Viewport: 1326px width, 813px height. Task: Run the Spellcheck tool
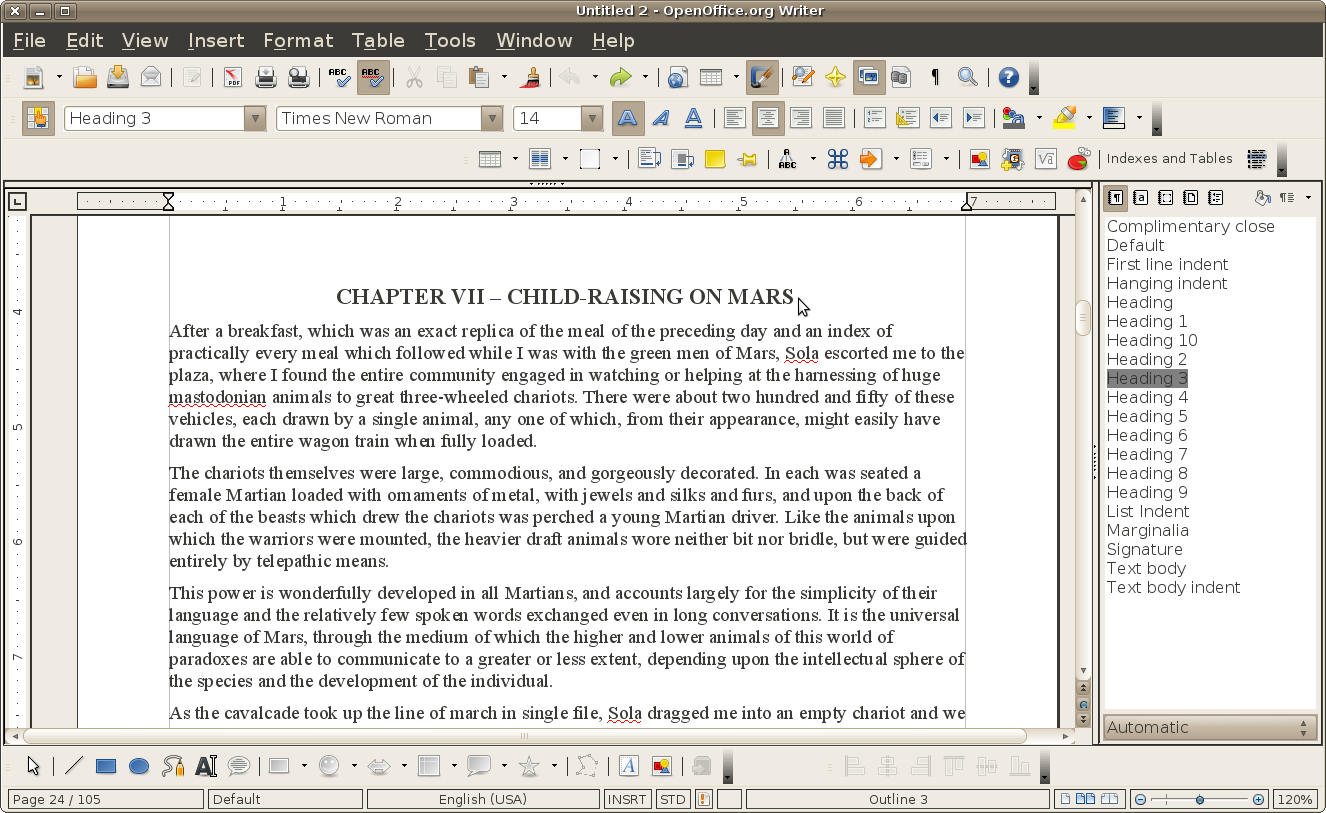tap(338, 77)
